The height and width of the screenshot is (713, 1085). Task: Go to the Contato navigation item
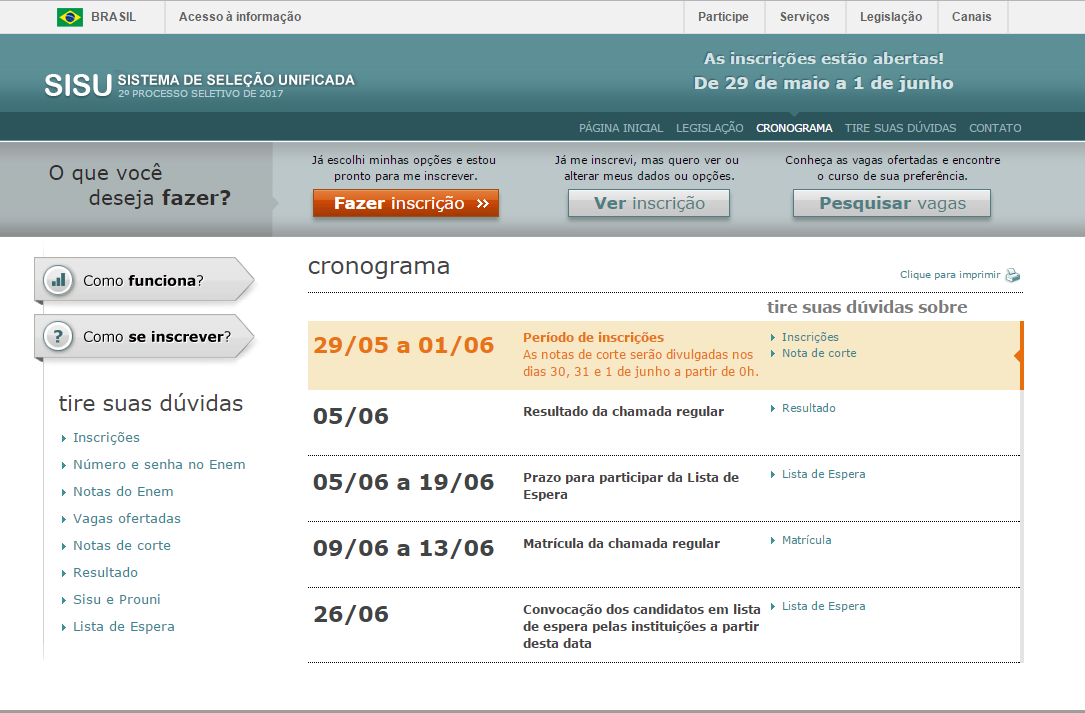[x=994, y=128]
